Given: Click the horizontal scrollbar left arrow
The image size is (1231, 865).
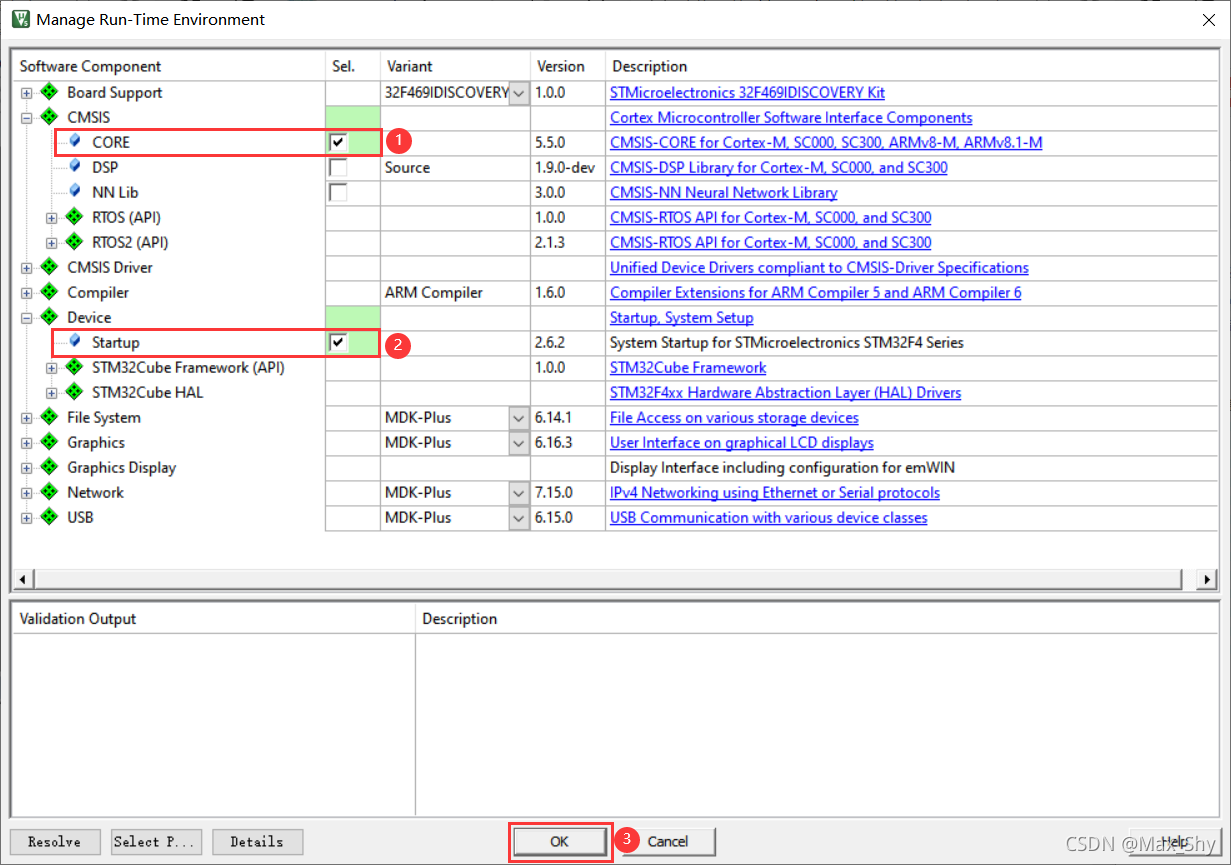Looking at the screenshot, I should click(x=23, y=580).
